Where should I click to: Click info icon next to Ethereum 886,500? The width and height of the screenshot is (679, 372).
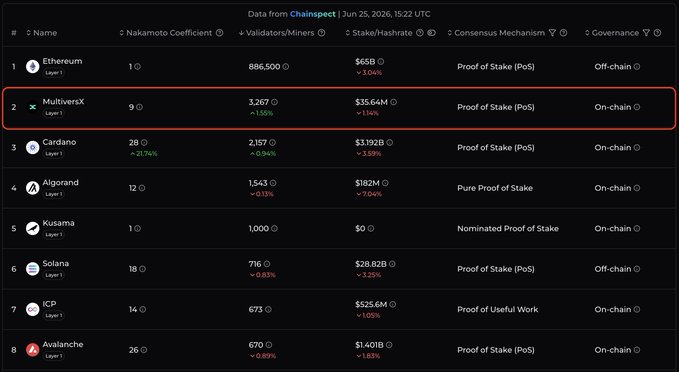[286, 67]
